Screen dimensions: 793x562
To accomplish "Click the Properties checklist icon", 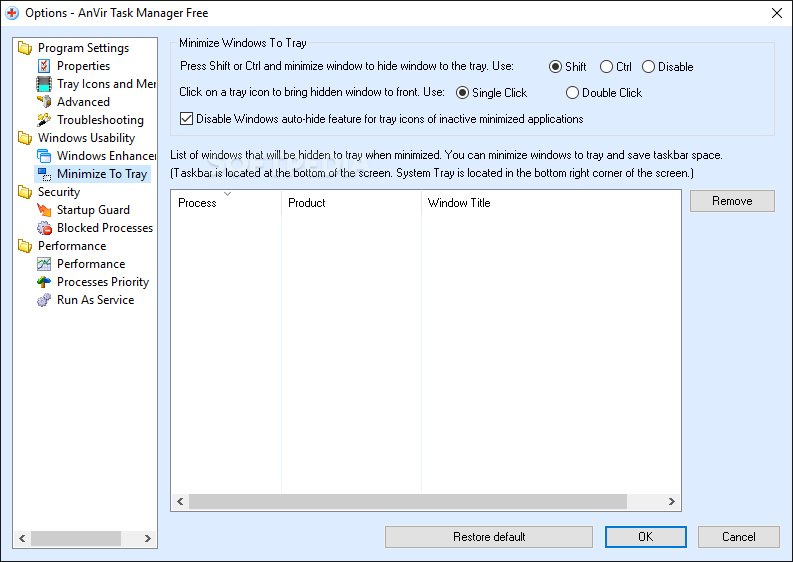I will tap(44, 66).
